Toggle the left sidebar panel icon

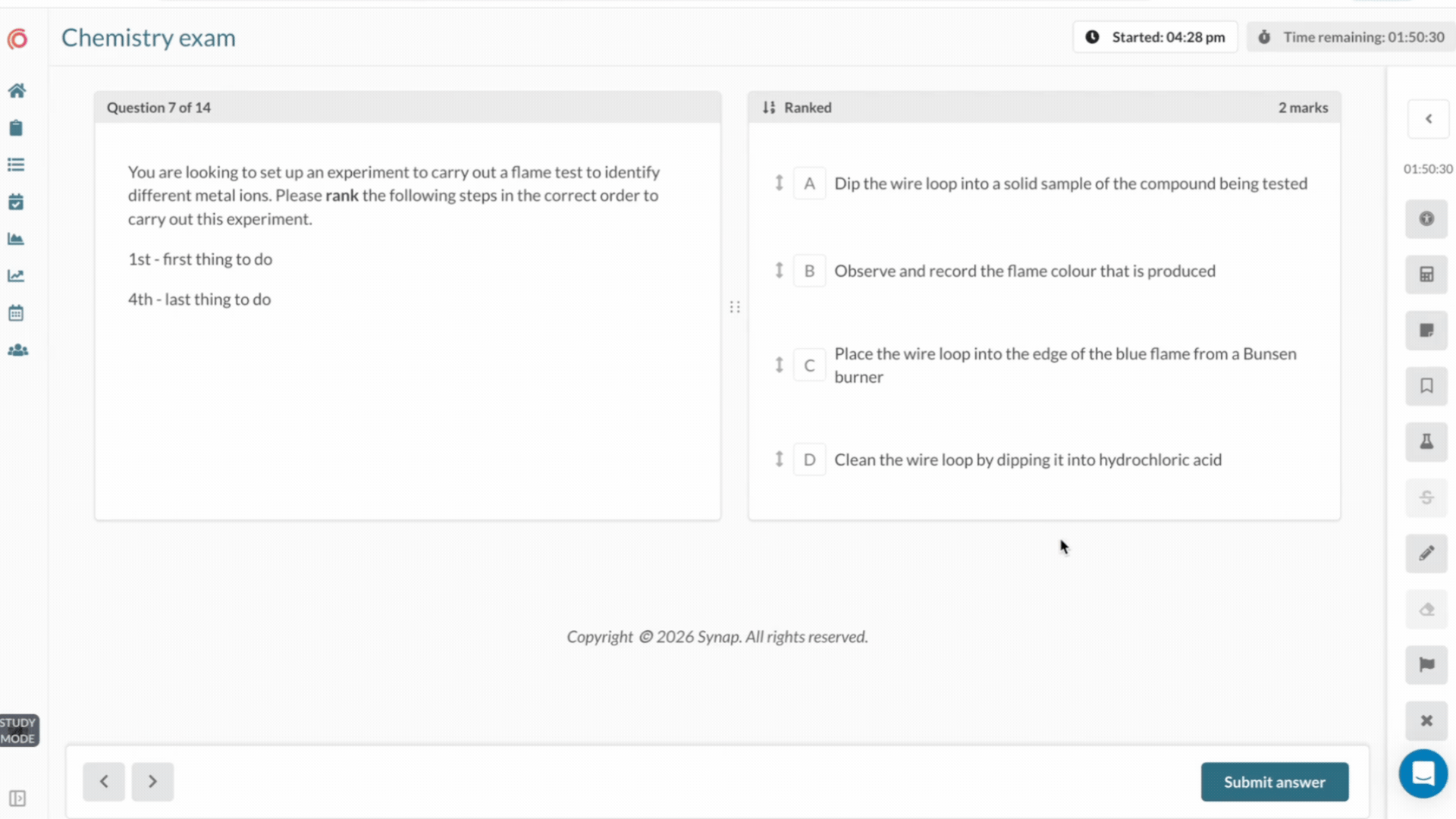[x=17, y=799]
